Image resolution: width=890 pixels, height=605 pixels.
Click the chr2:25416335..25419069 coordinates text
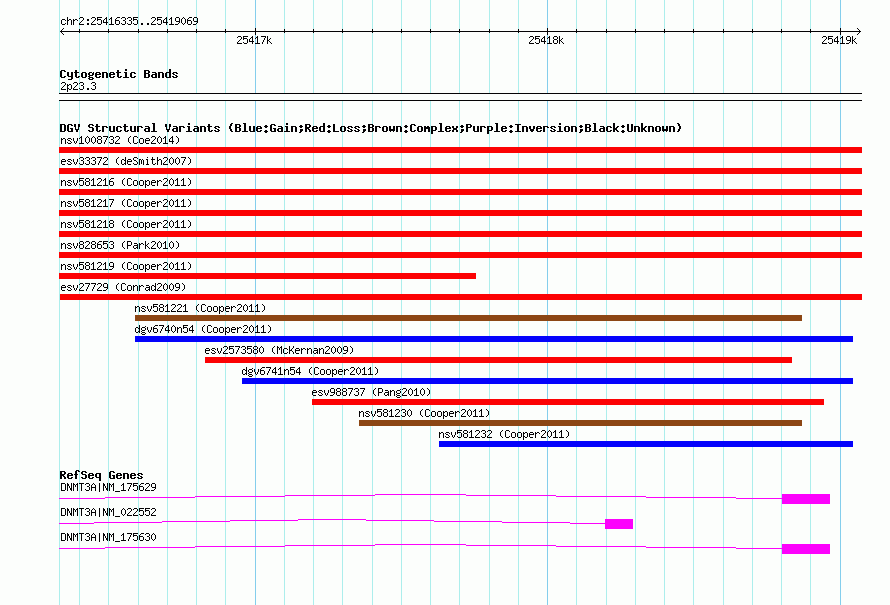pos(129,21)
